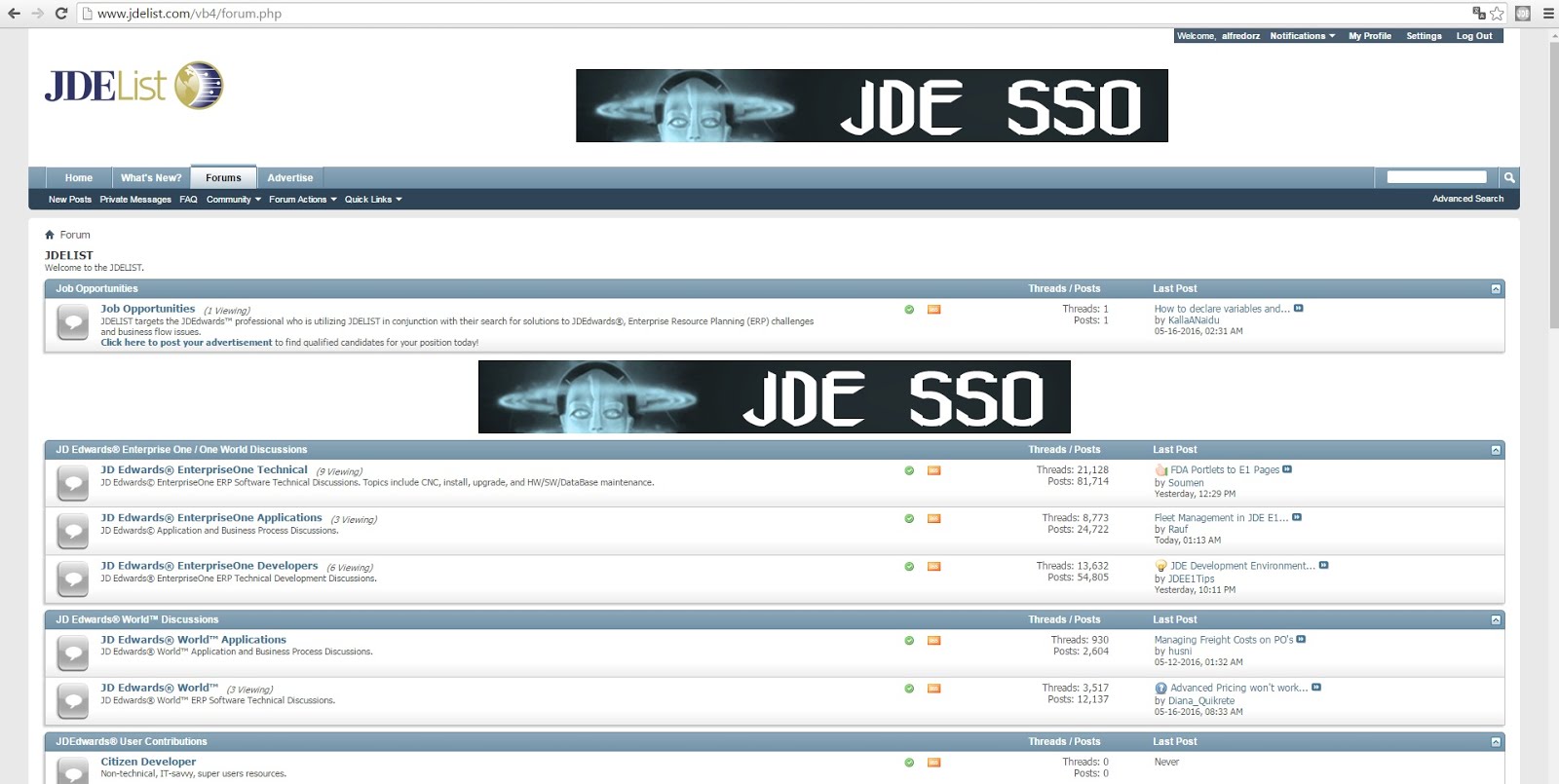
Task: Click orange feed icon in World Applications row
Action: click(933, 641)
